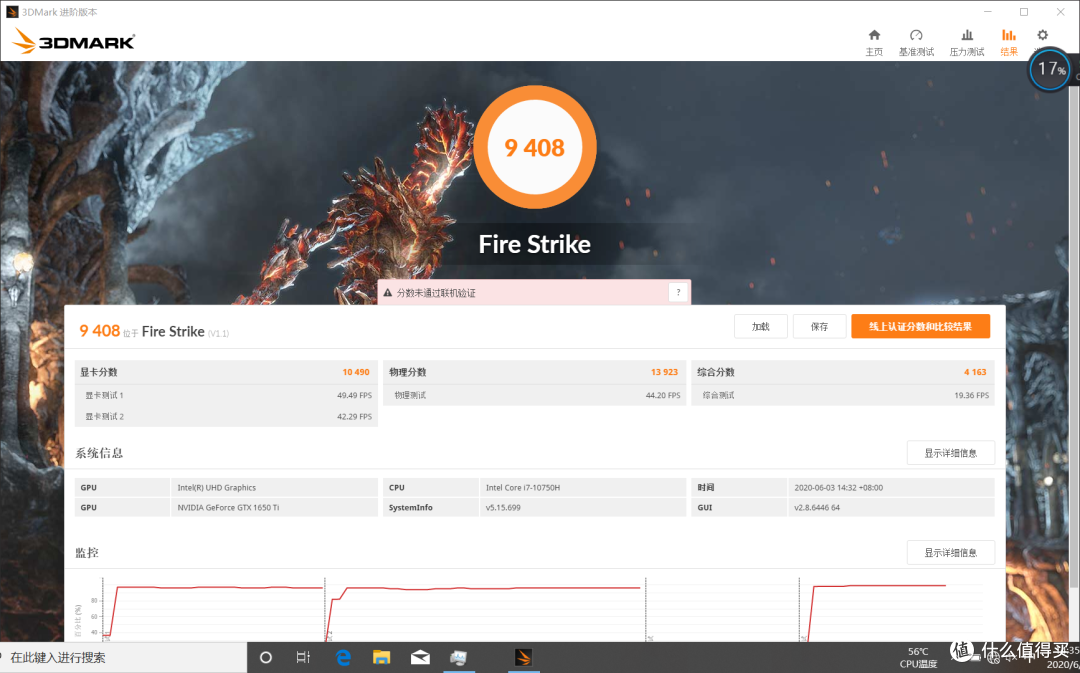The image size is (1080, 673).
Task: Click the 综合分数 4 163 value
Action: point(975,372)
